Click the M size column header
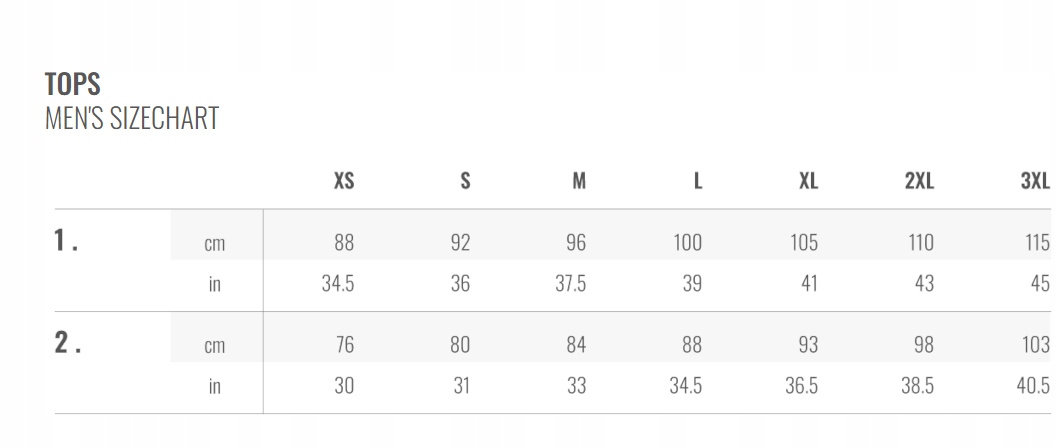The height and width of the screenshot is (448, 1056). pos(579,181)
